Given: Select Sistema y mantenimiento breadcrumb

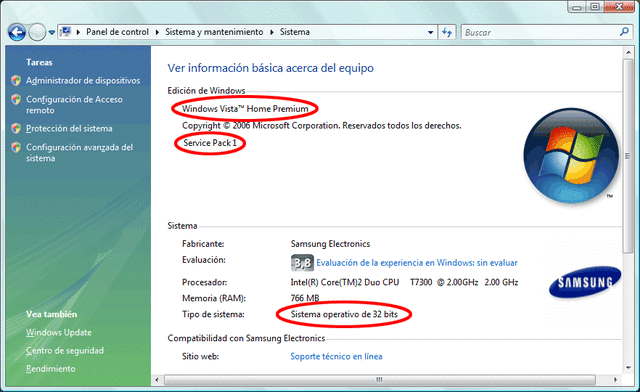Looking at the screenshot, I should [x=214, y=32].
